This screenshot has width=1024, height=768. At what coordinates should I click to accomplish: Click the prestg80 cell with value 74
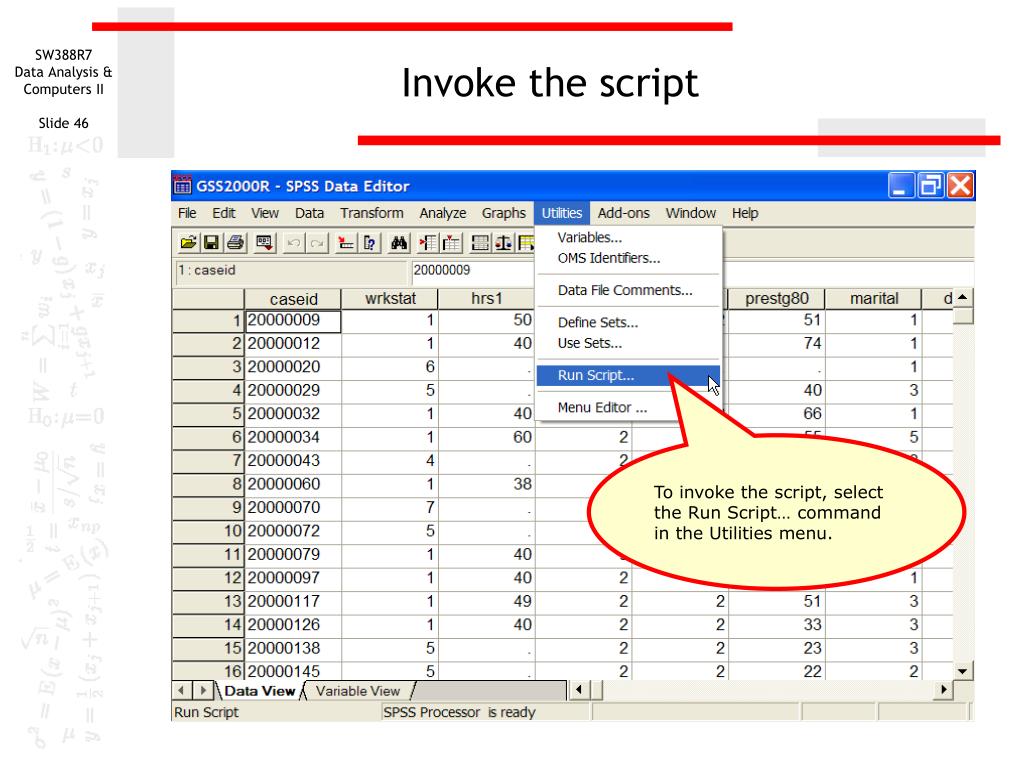(776, 344)
